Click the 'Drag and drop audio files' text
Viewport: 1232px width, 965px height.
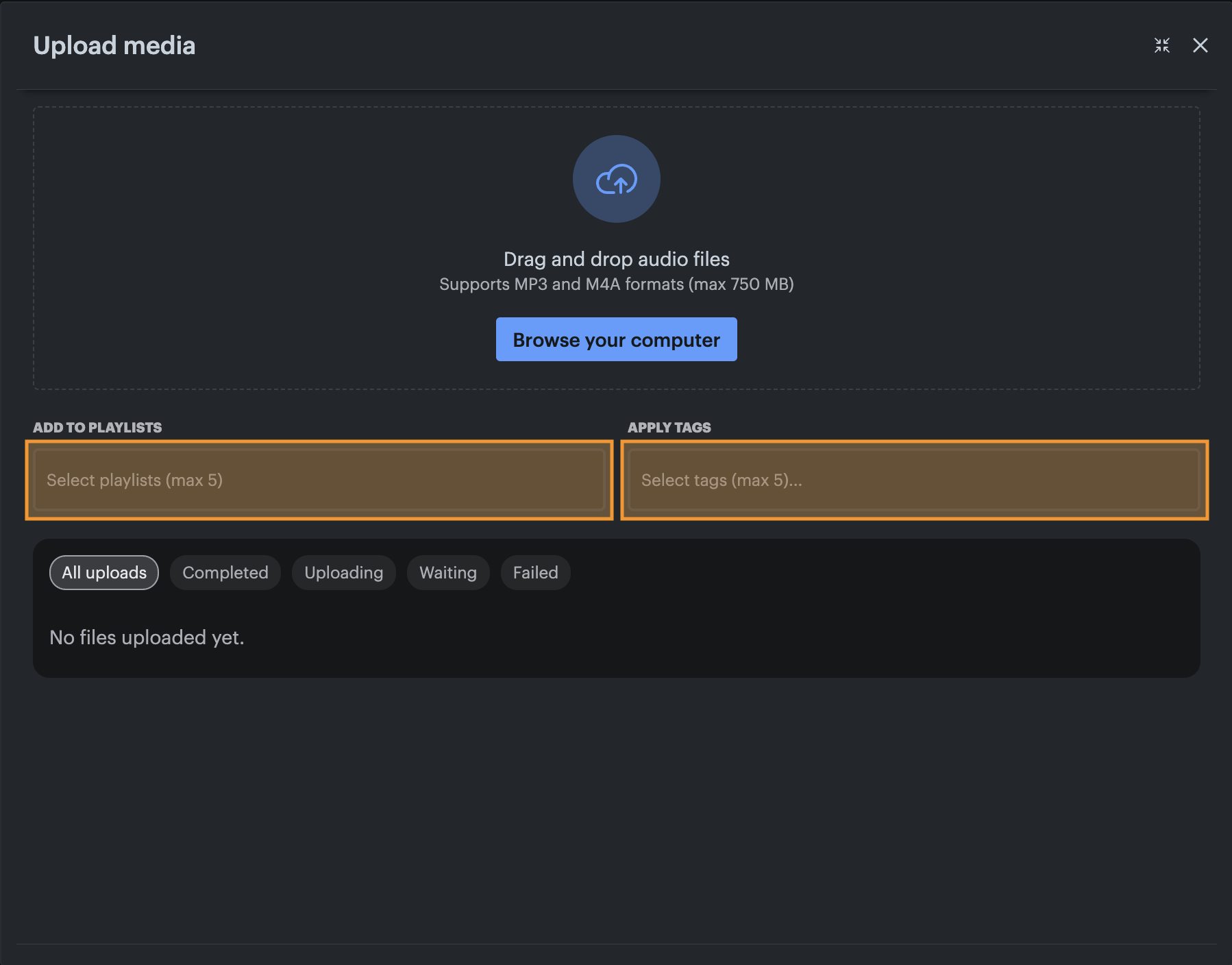(x=617, y=259)
